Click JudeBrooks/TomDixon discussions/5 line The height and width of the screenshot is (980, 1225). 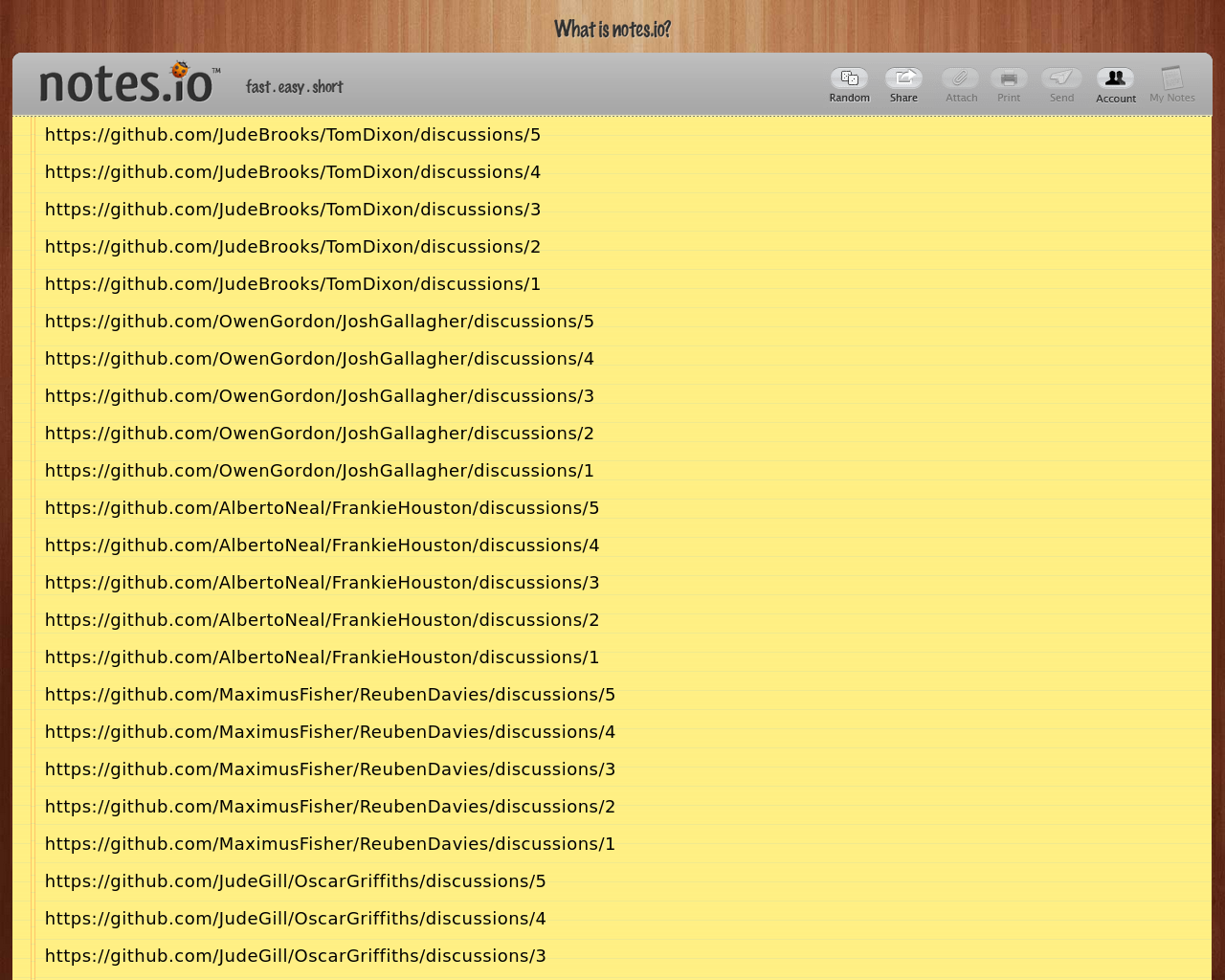[293, 135]
